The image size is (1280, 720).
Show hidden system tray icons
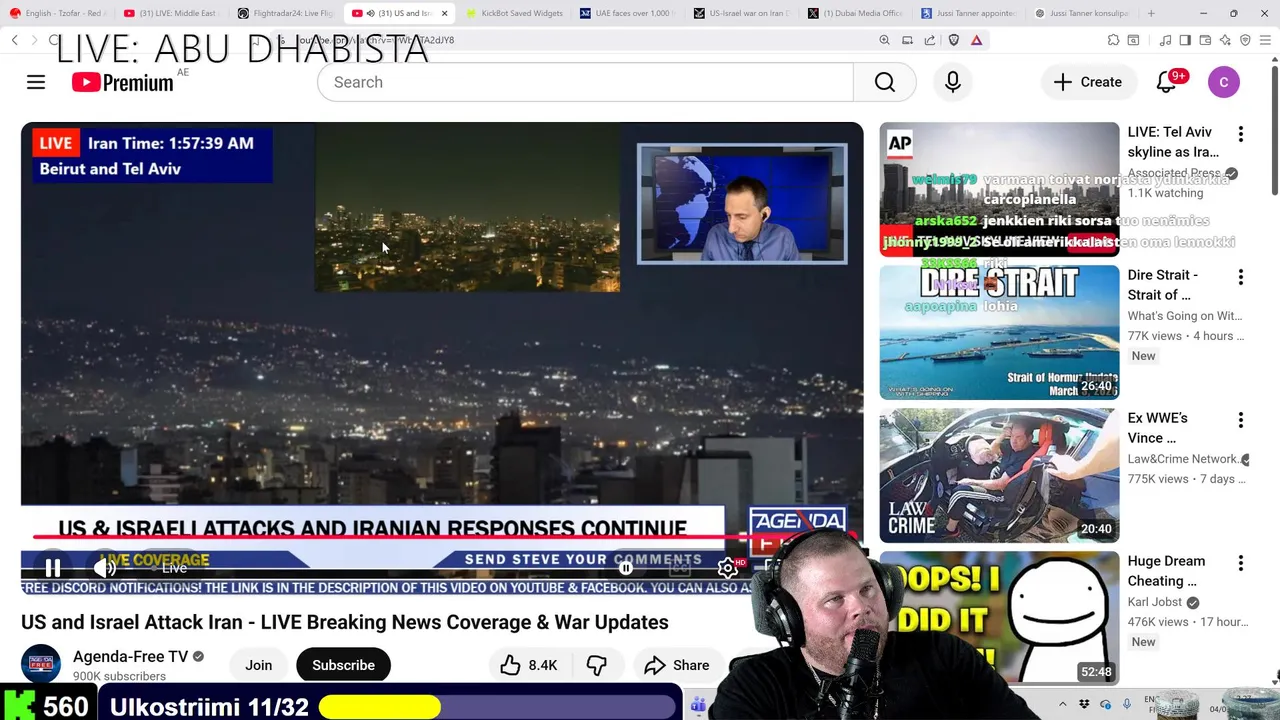click(x=1062, y=704)
